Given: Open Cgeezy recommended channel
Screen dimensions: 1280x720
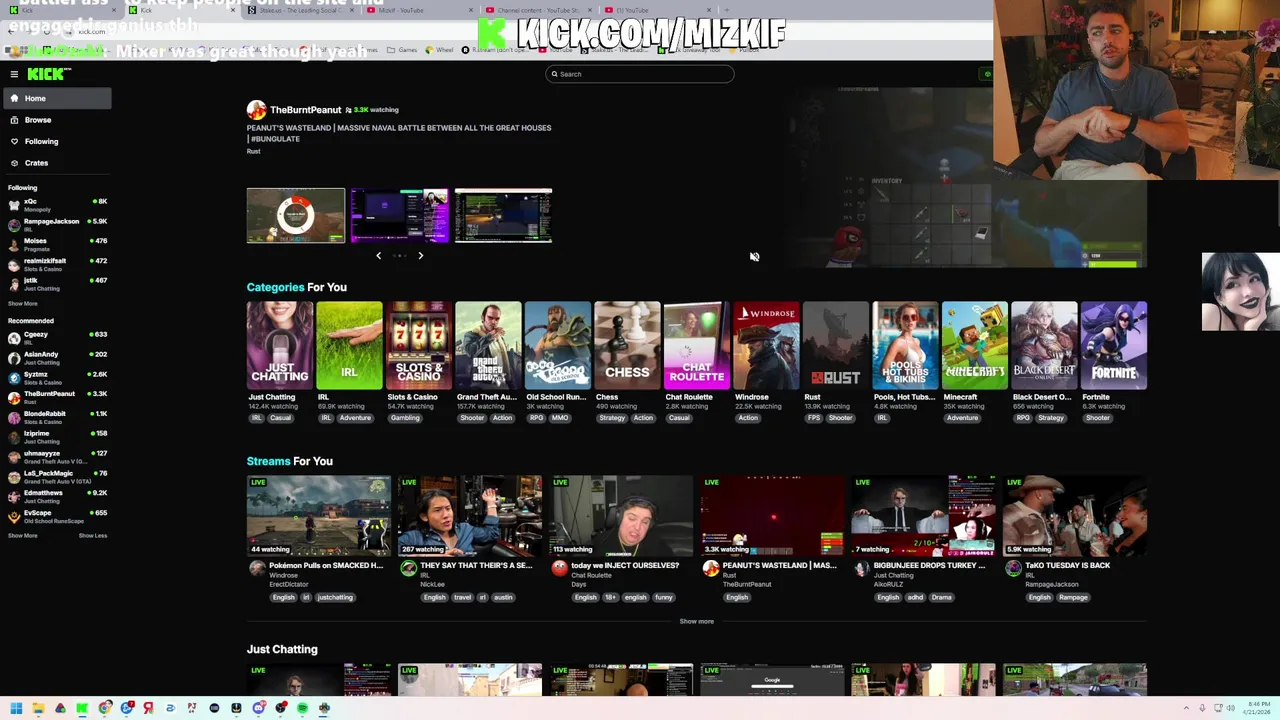Looking at the screenshot, I should tap(56, 338).
